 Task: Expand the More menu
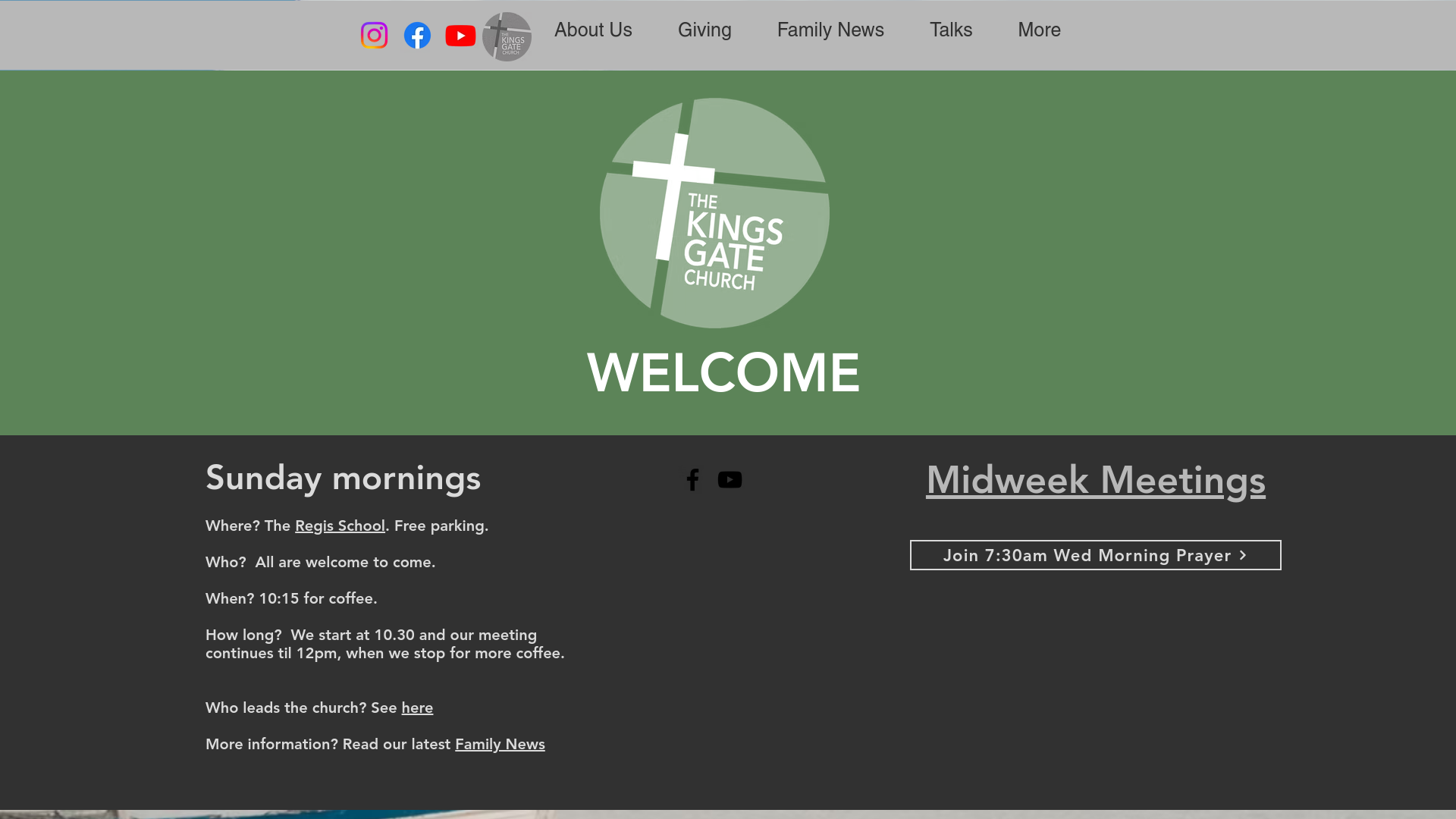(x=1039, y=30)
